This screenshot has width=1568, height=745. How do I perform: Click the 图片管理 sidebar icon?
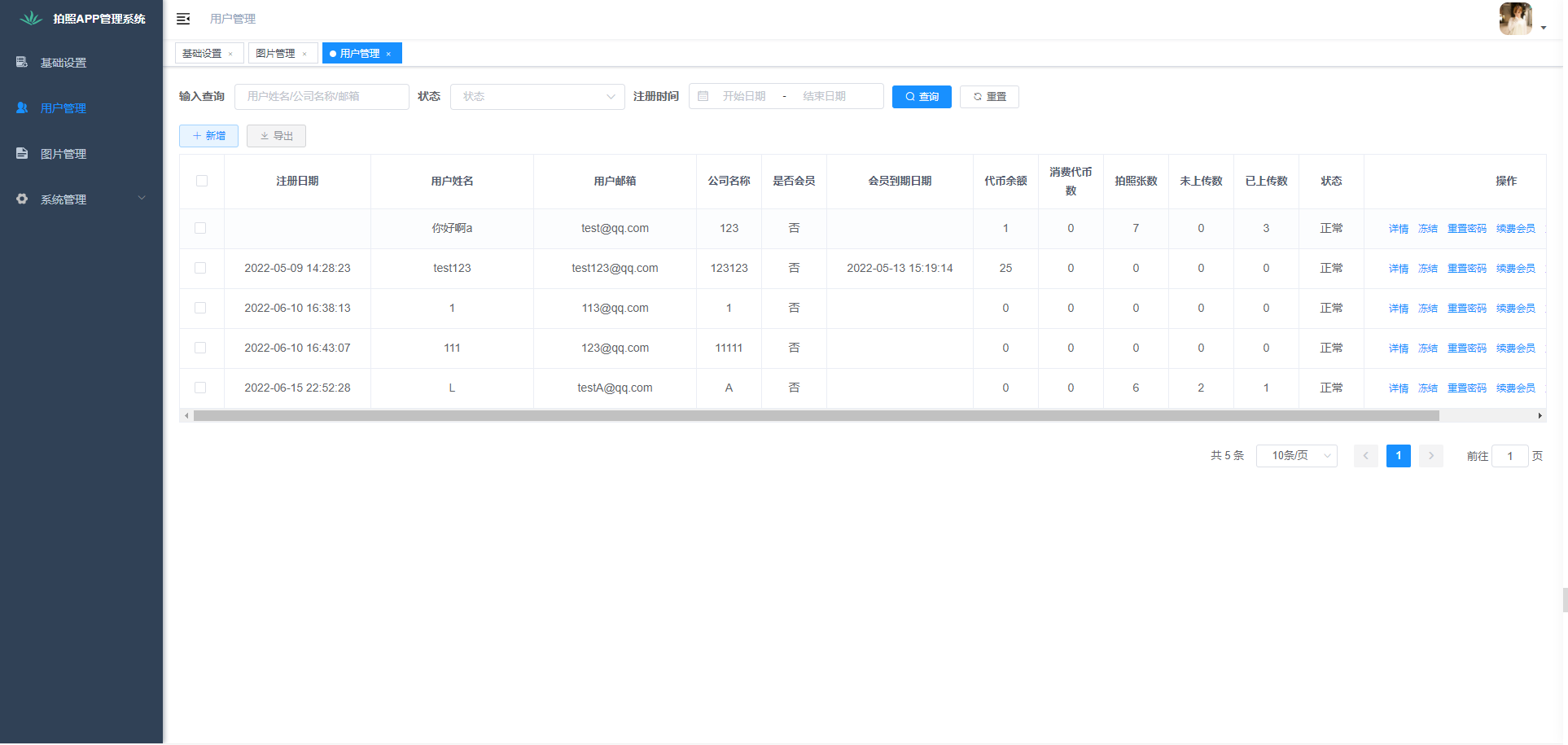click(x=22, y=154)
